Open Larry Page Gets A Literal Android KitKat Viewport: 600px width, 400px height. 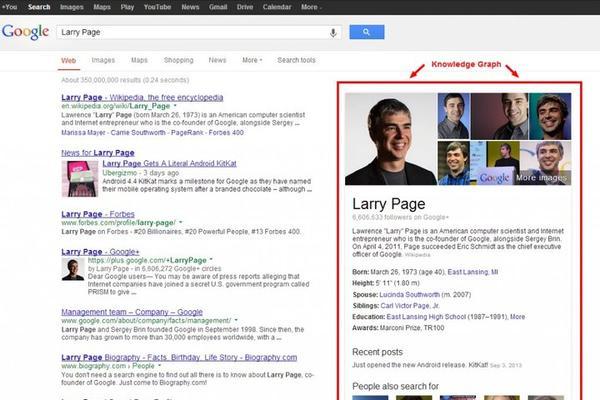click(x=170, y=163)
